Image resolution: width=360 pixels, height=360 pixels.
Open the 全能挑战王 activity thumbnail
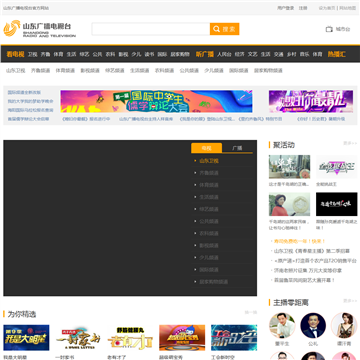point(336,167)
